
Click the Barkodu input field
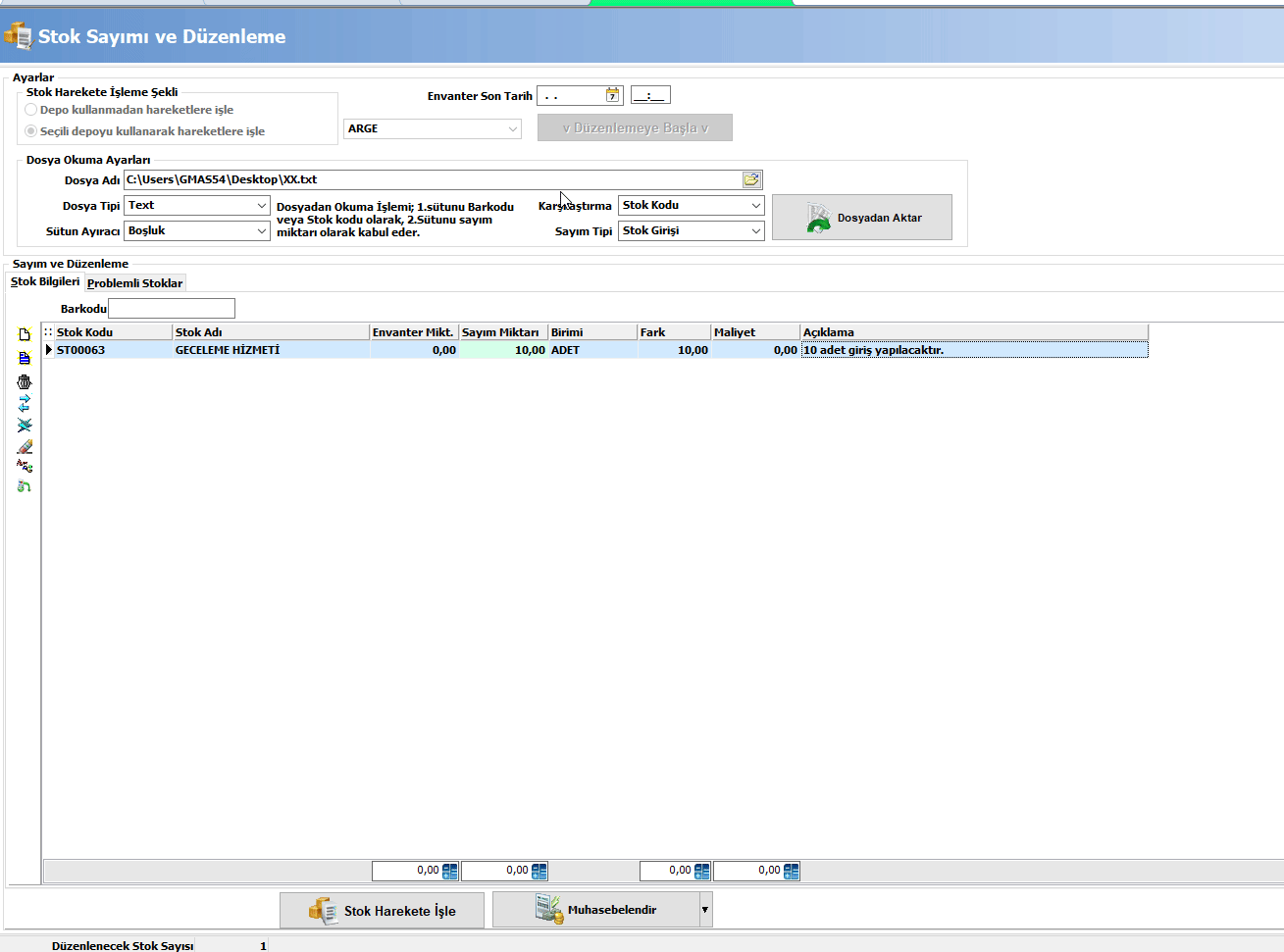point(172,309)
